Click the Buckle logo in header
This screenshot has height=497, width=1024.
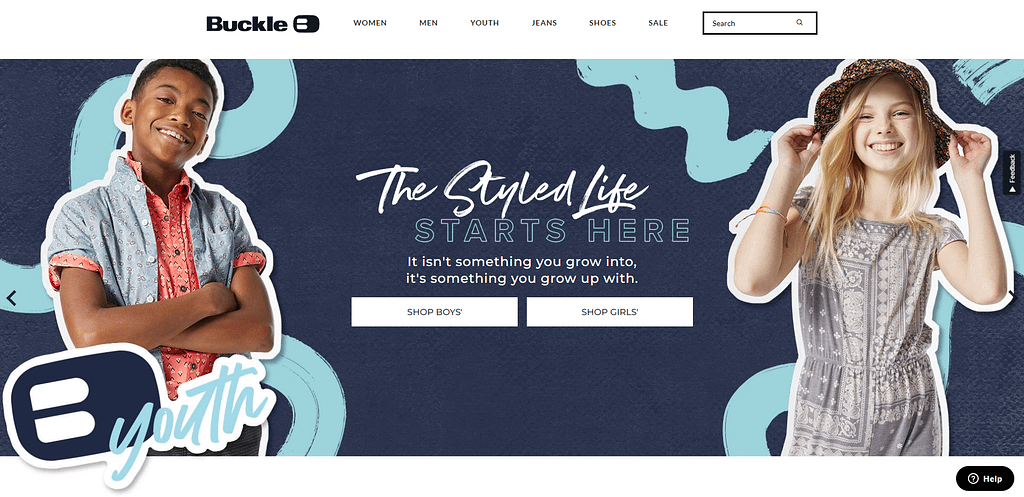pyautogui.click(x=263, y=24)
